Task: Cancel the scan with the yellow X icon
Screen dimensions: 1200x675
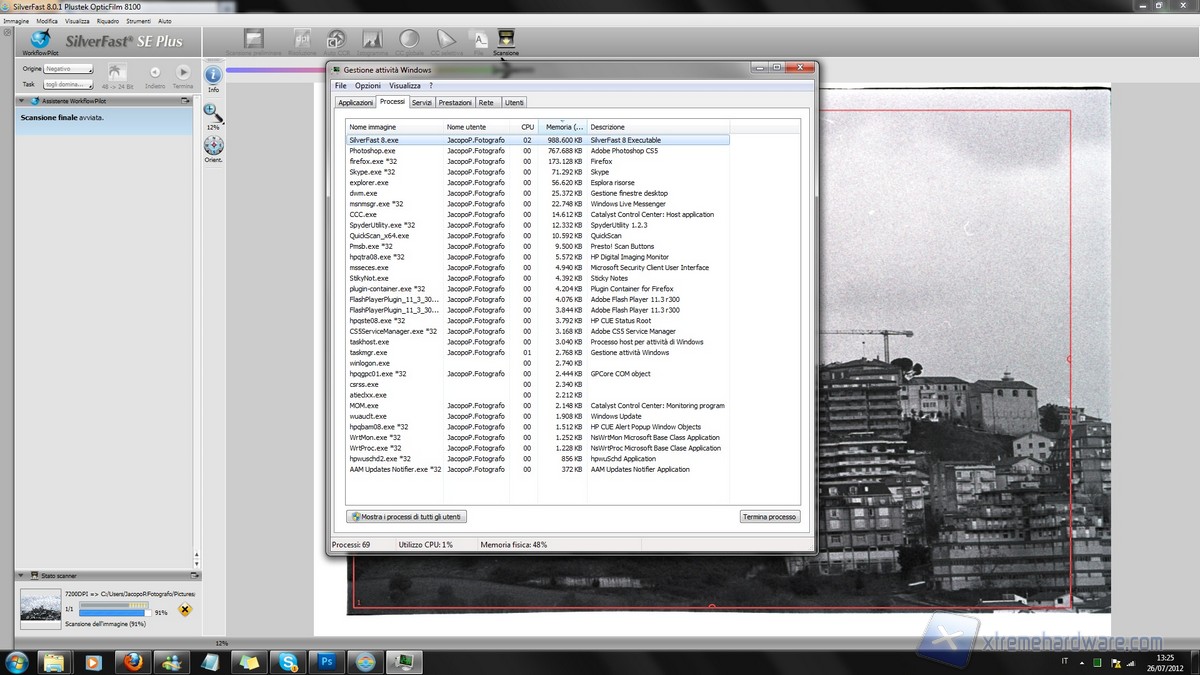Action: tap(184, 609)
